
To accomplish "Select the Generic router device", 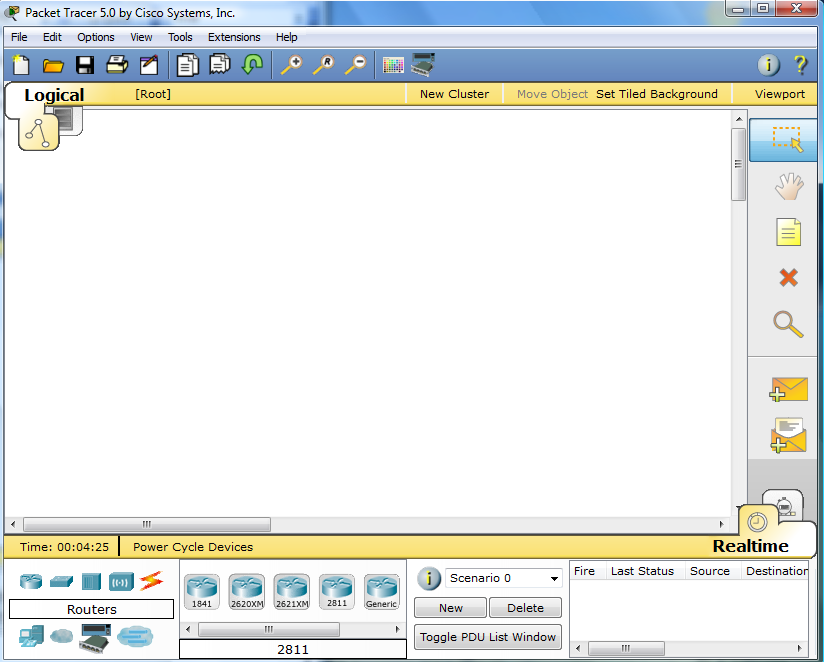I will click(382, 592).
